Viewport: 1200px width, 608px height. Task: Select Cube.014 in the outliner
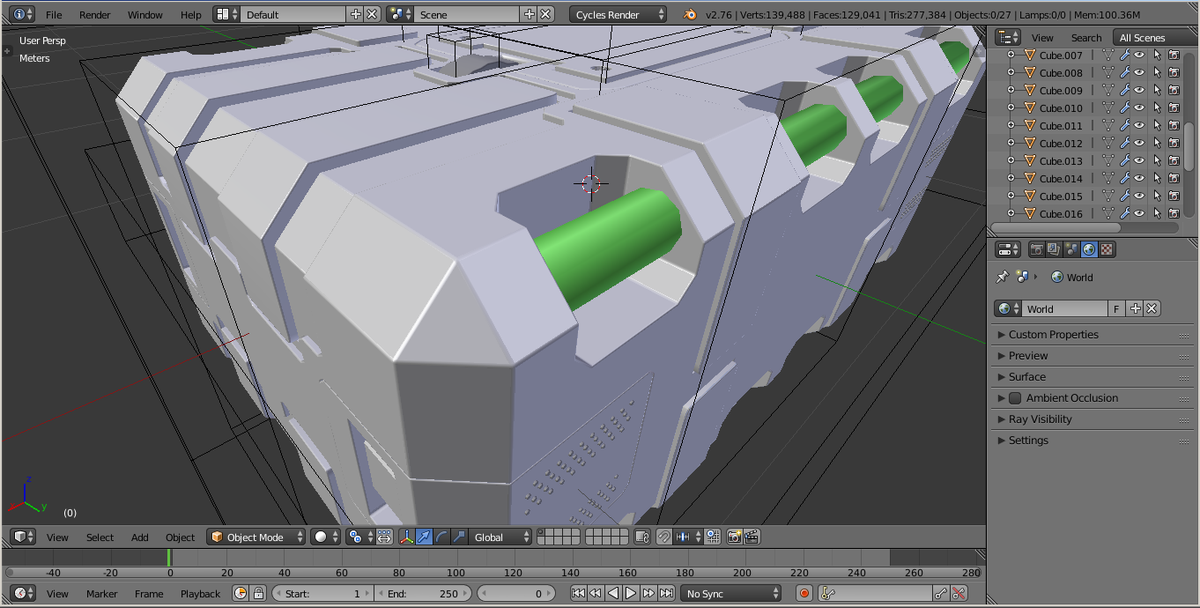coord(1060,178)
